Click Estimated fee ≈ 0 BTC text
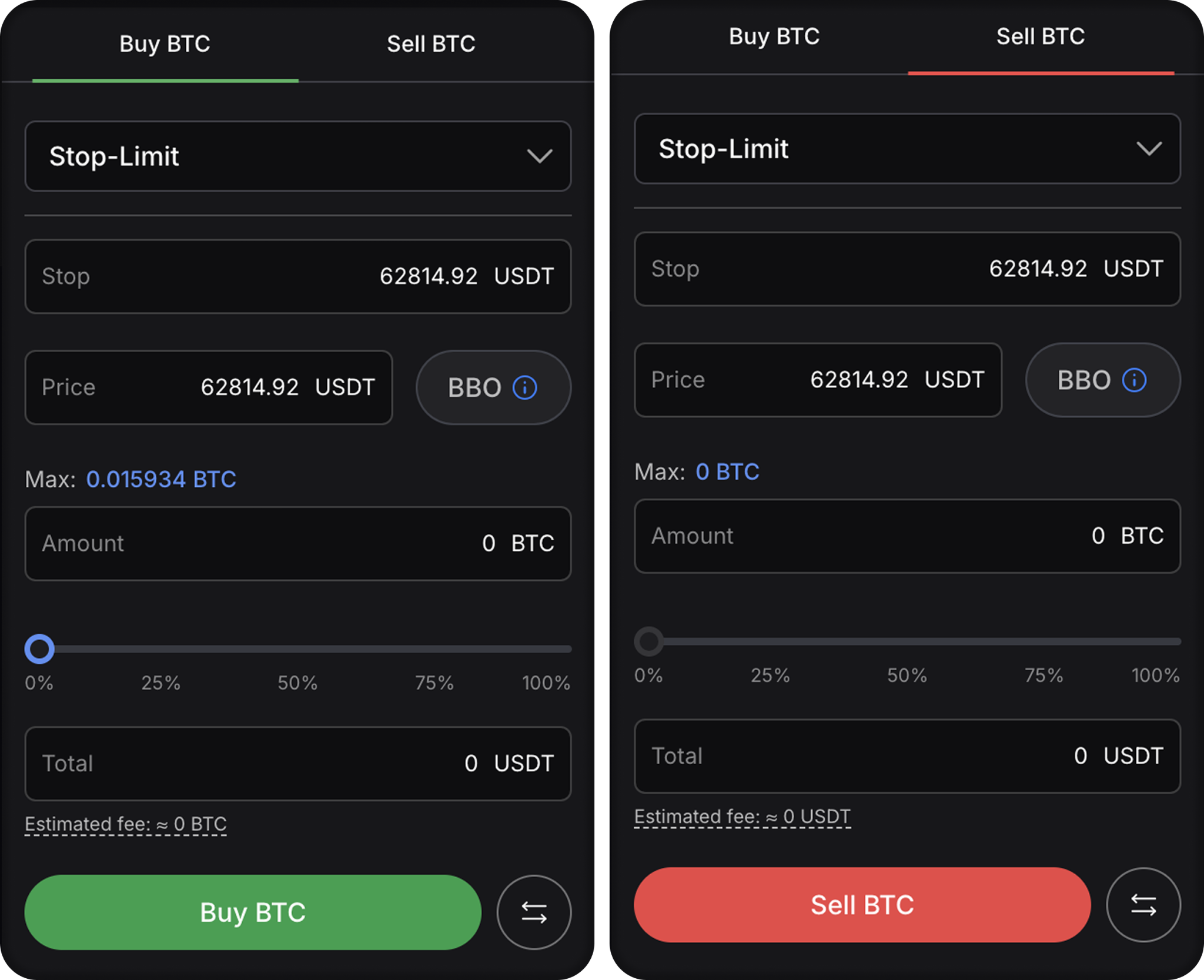Screen dimensions: 1204x980 (126, 824)
